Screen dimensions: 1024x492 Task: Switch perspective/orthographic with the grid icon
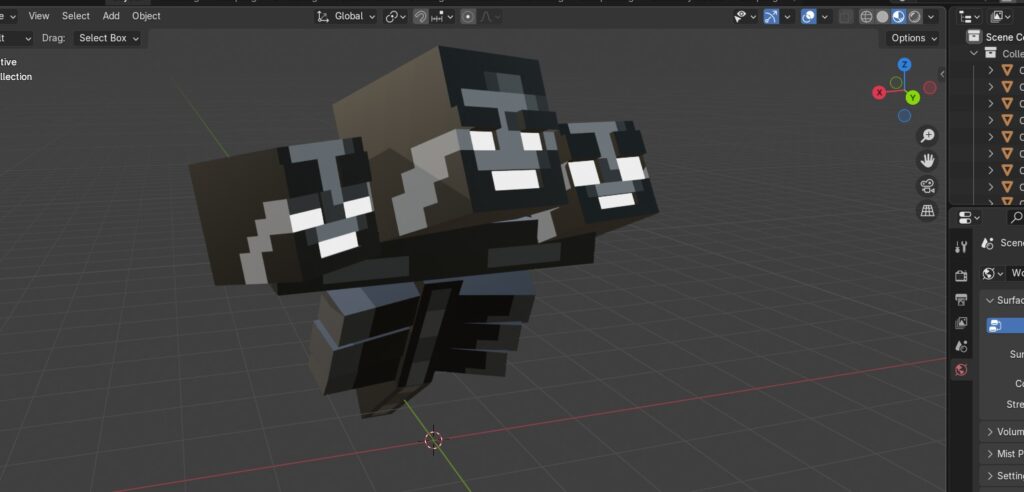click(927, 211)
